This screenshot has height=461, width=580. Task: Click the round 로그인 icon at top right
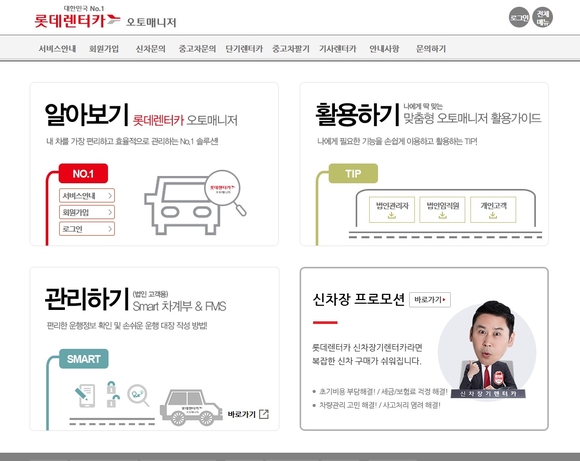coord(519,17)
